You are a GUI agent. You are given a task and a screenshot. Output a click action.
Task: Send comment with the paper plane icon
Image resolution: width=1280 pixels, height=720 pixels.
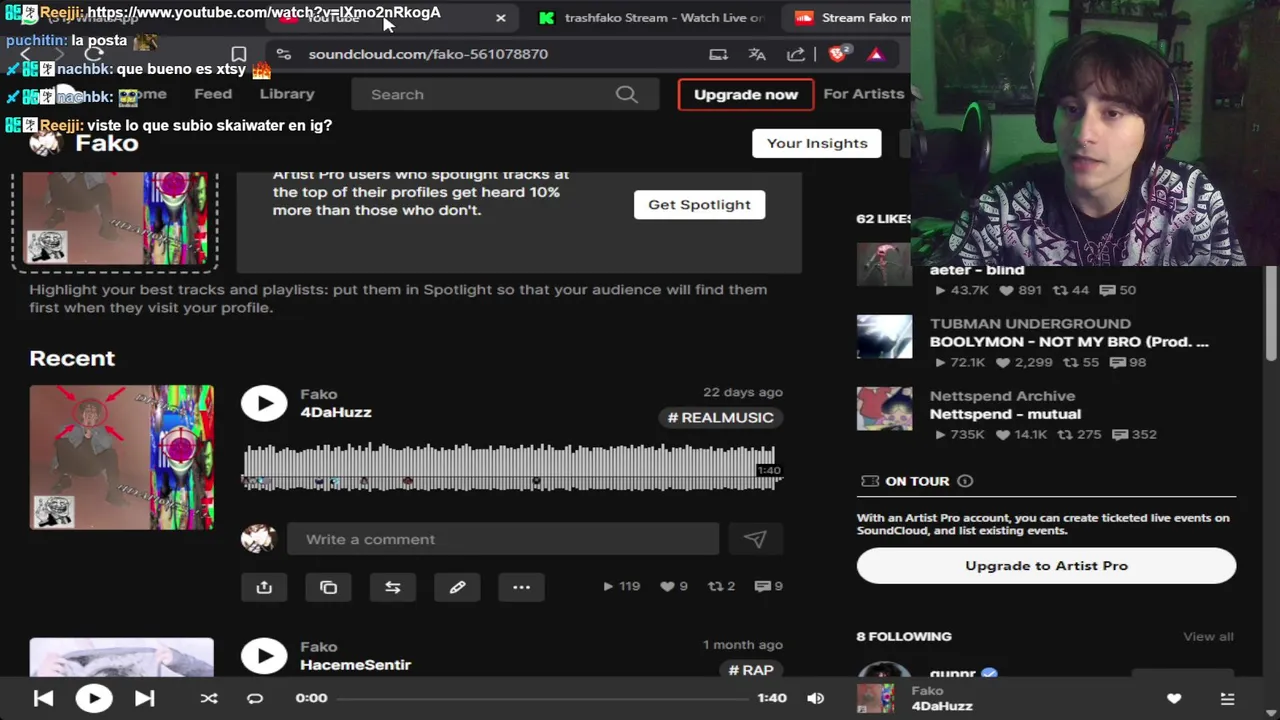pyautogui.click(x=755, y=539)
